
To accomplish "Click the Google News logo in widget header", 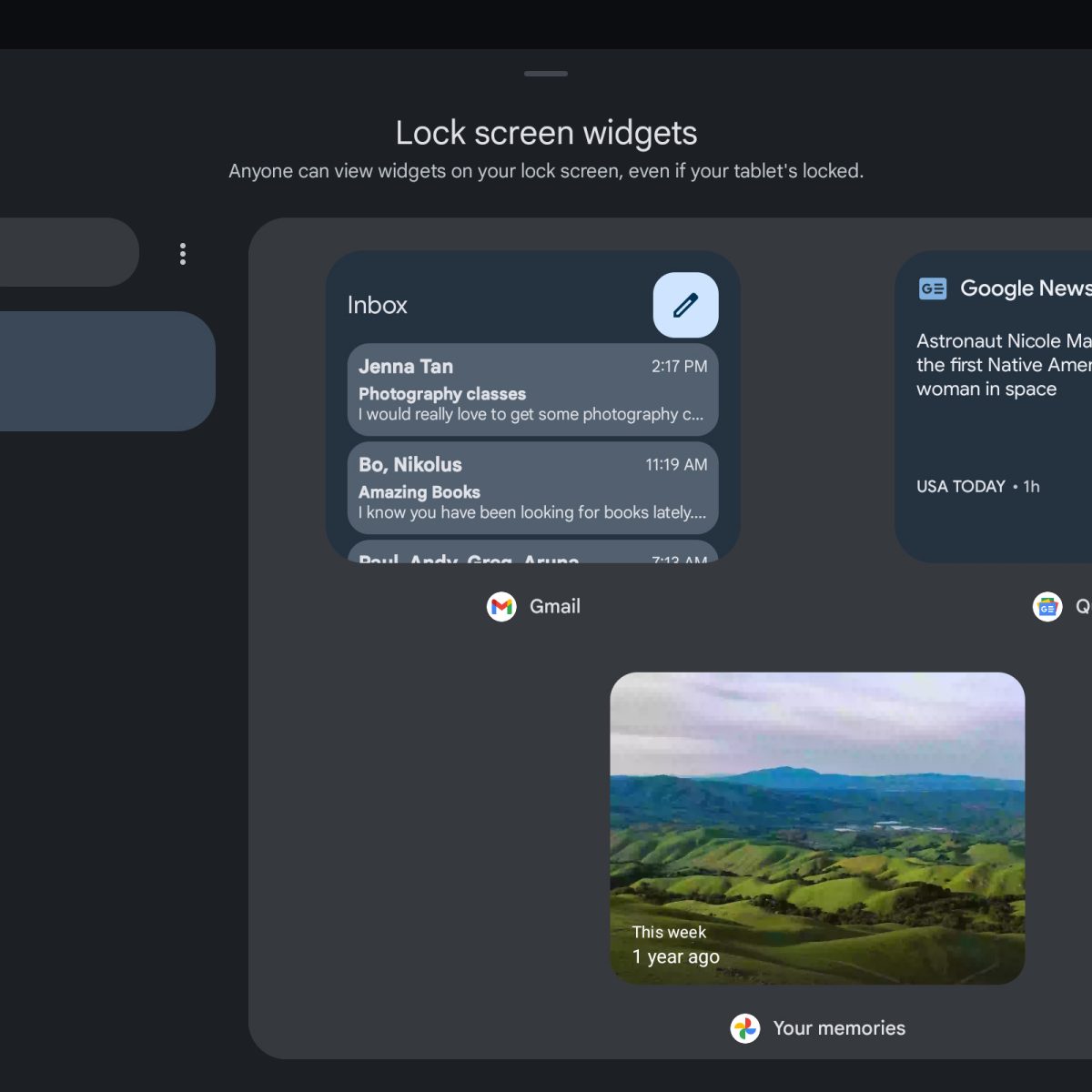I will (x=933, y=288).
